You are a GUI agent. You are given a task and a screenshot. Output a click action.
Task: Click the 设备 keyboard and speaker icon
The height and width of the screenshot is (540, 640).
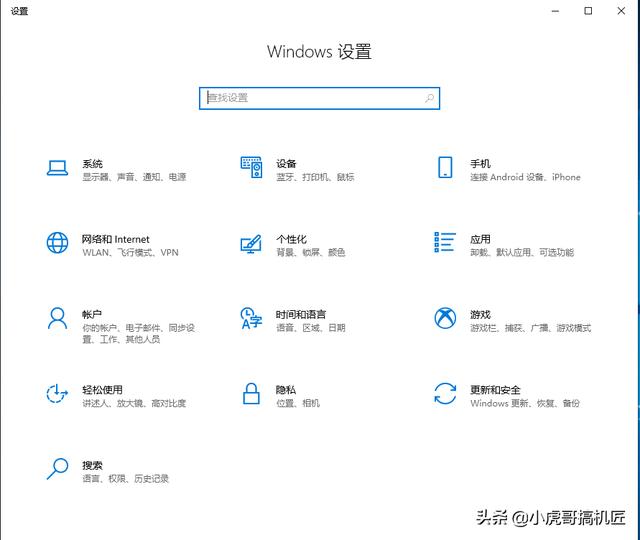pyautogui.click(x=251, y=167)
